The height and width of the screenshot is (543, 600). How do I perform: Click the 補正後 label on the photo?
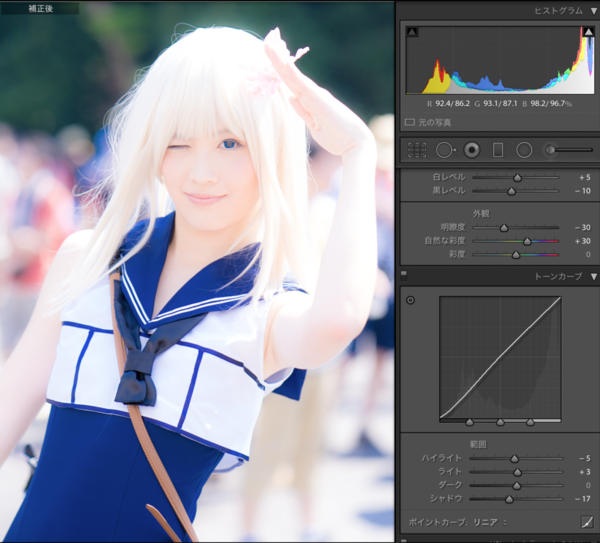(x=41, y=8)
